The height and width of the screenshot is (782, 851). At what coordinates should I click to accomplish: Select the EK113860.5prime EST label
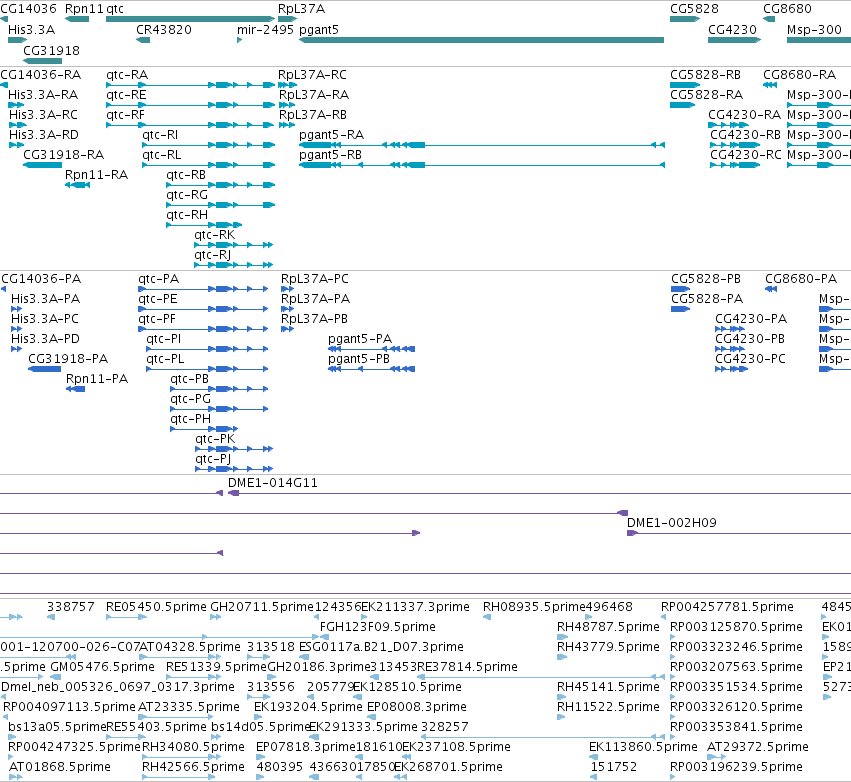[x=643, y=747]
